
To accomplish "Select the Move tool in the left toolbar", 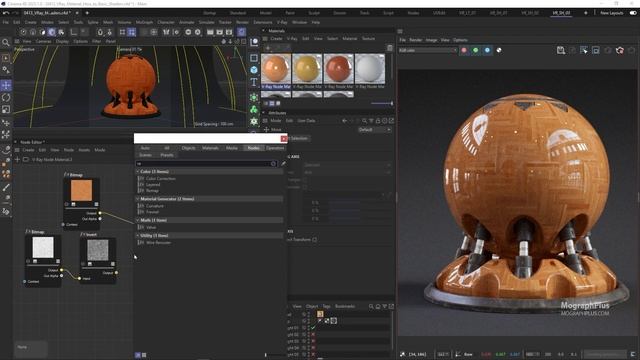I will coord(6,85).
